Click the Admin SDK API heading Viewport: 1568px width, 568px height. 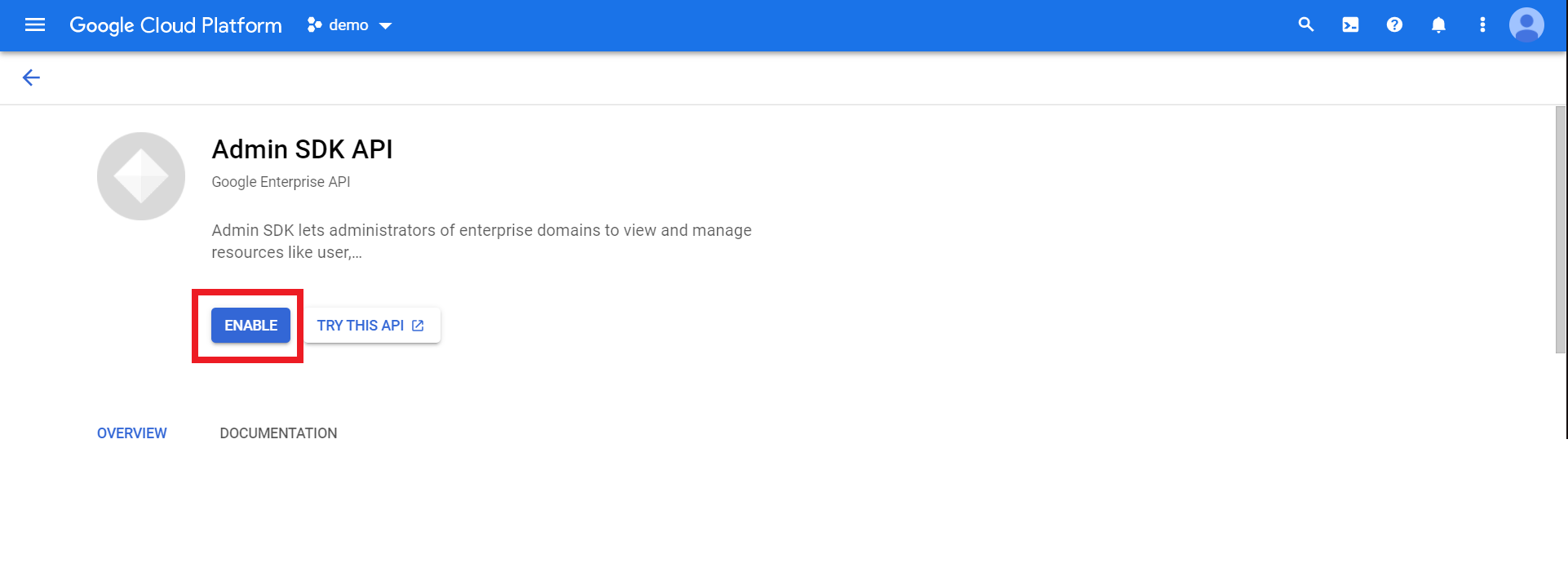click(x=302, y=149)
